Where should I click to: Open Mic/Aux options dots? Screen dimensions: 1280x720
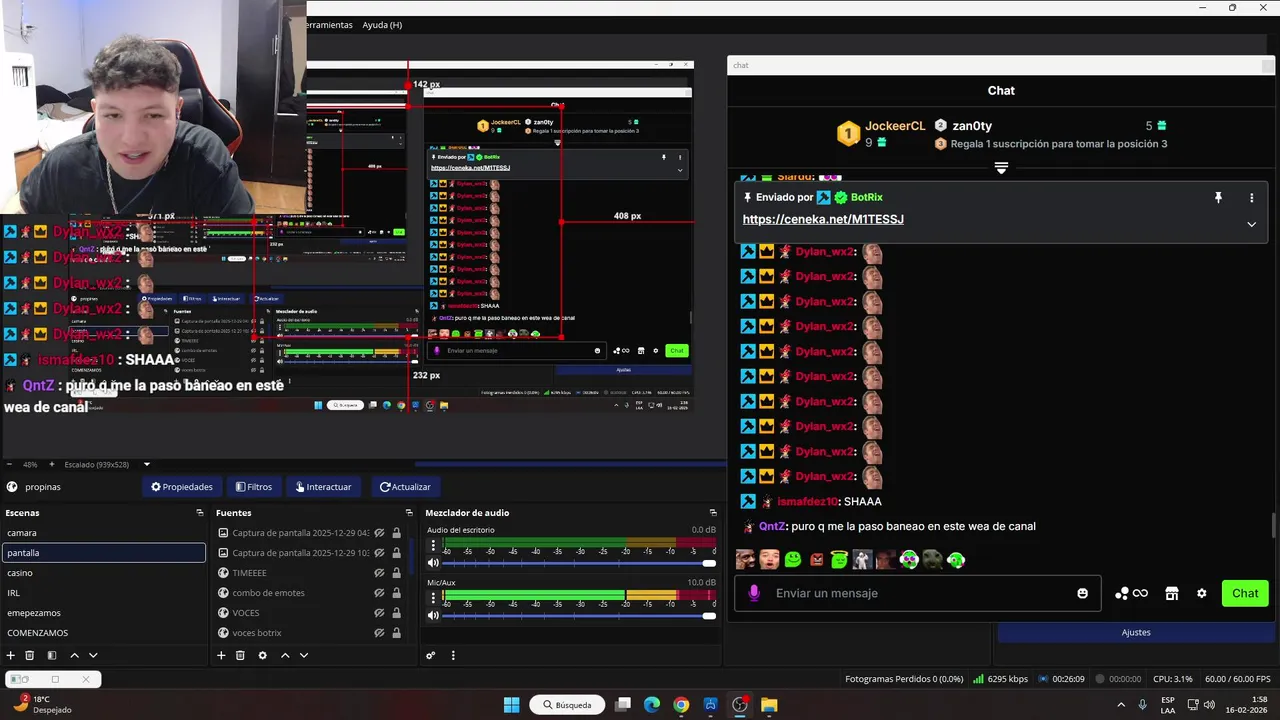coord(433,597)
